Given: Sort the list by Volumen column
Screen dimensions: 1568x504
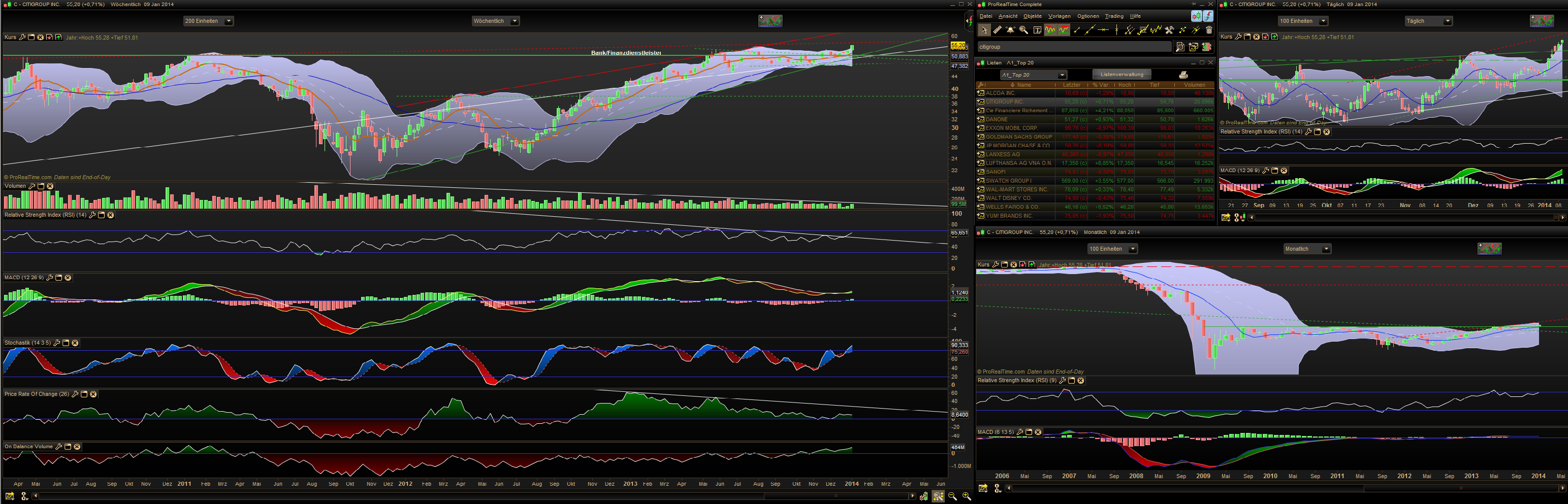Looking at the screenshot, I should 1194,85.
